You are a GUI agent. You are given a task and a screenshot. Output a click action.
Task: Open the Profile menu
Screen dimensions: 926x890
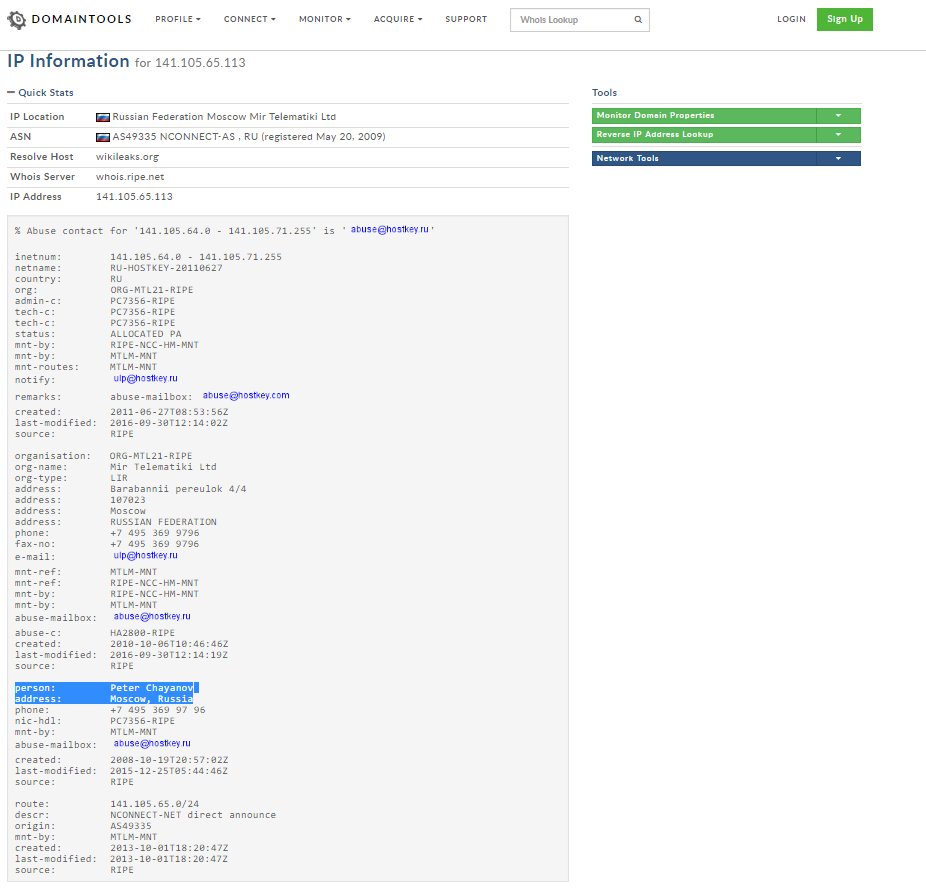pos(178,19)
